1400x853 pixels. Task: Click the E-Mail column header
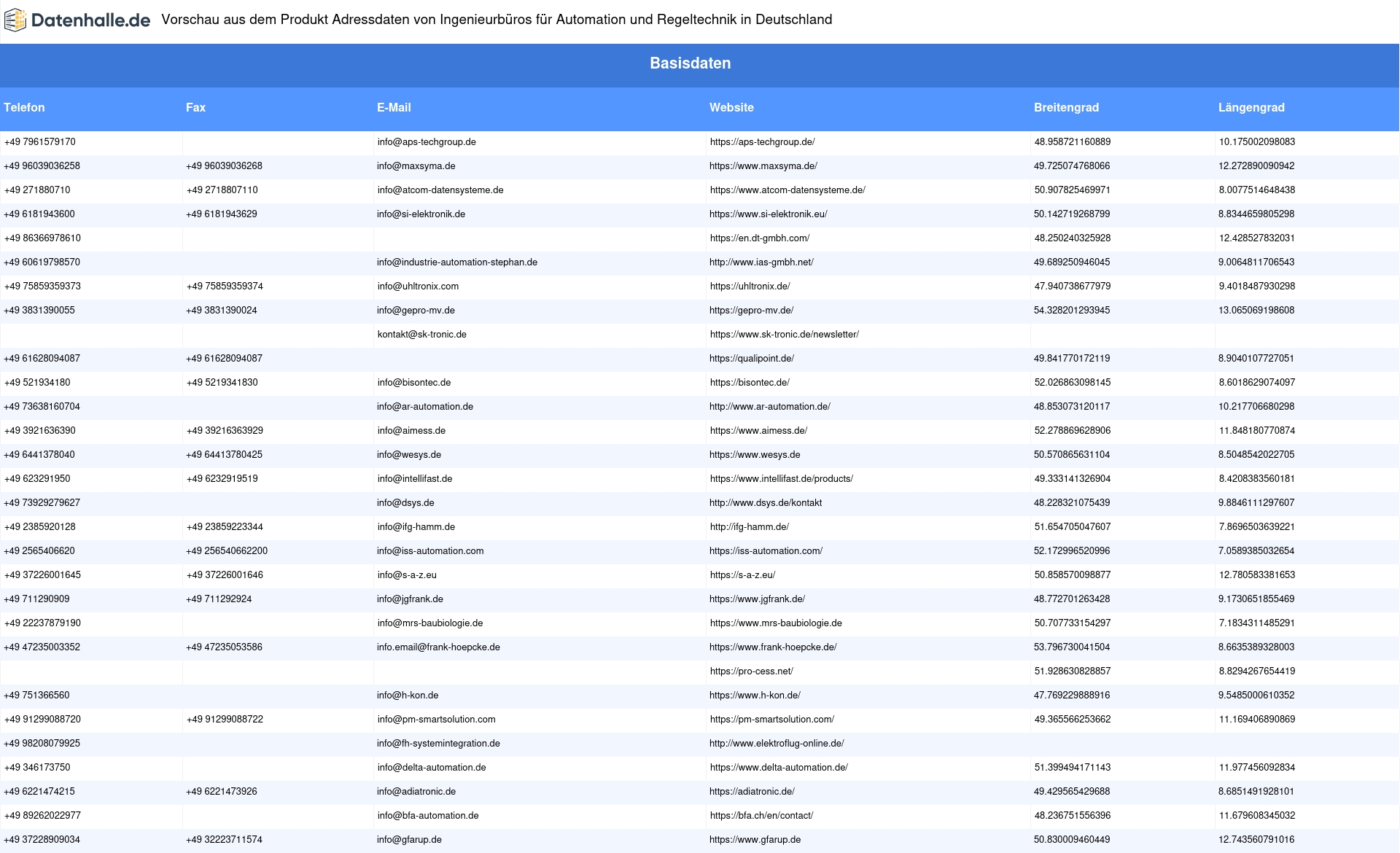tap(394, 107)
